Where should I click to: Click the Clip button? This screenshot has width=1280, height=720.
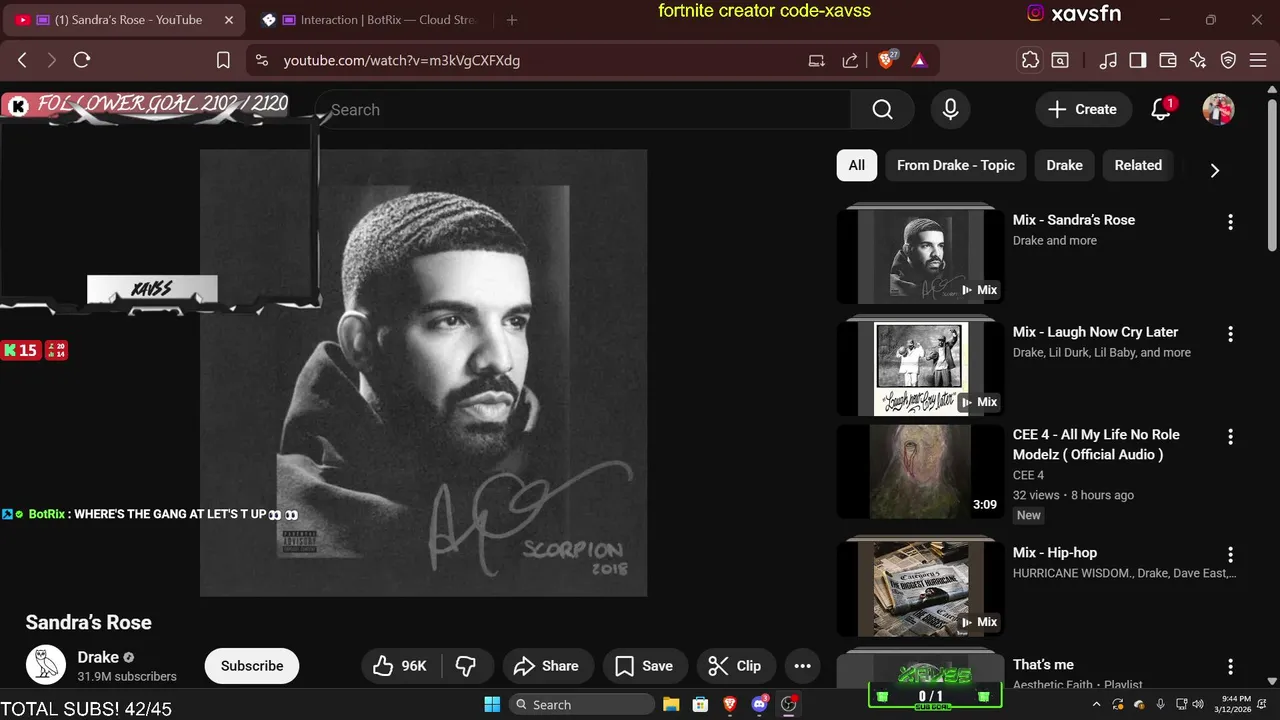[x=735, y=666]
